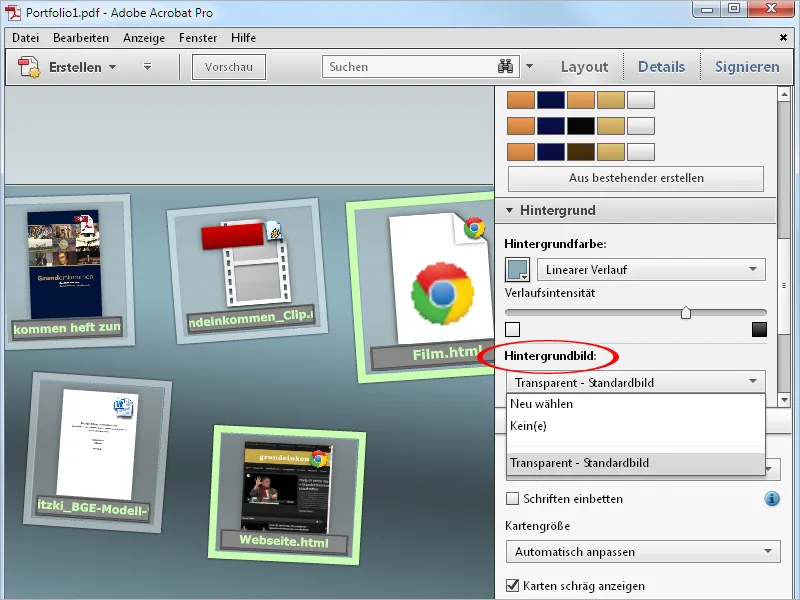Image resolution: width=800 pixels, height=600 pixels.
Task: Click the Vorschau button
Action: 229,67
